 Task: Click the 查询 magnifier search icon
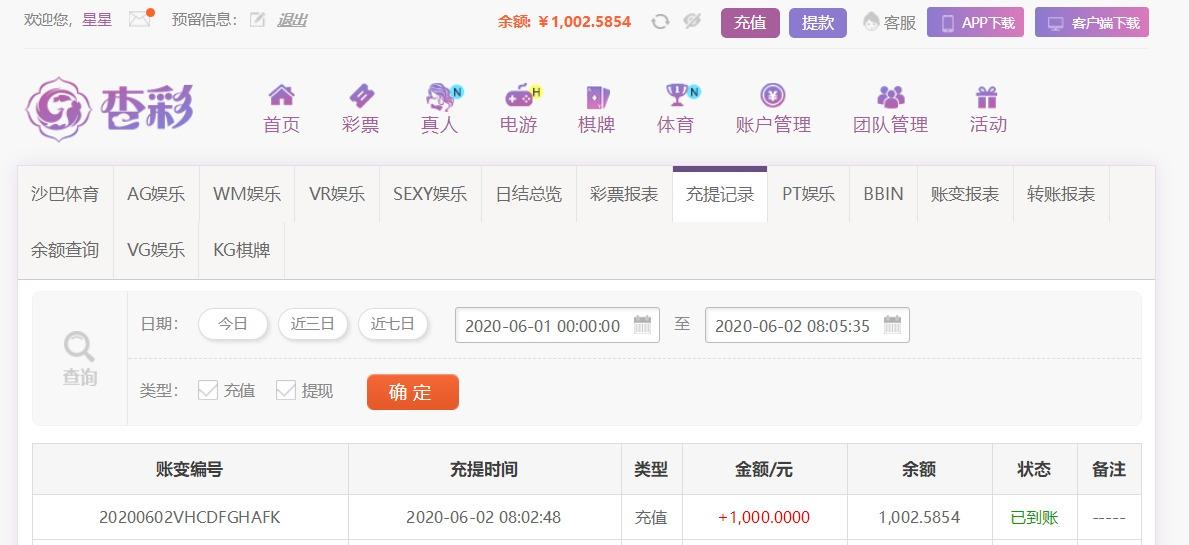pyautogui.click(x=79, y=347)
